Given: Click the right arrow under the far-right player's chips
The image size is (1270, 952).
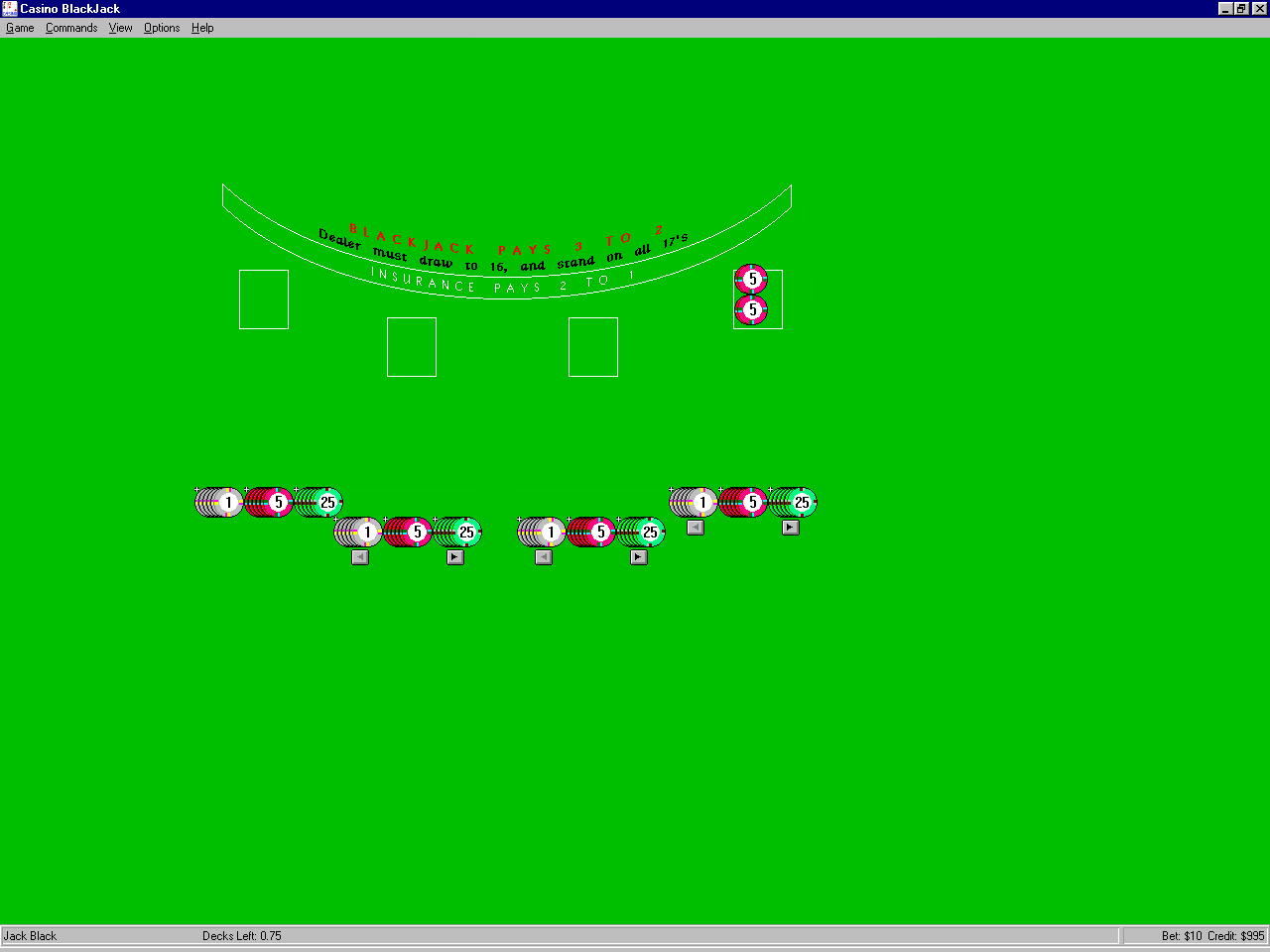Looking at the screenshot, I should tap(791, 528).
